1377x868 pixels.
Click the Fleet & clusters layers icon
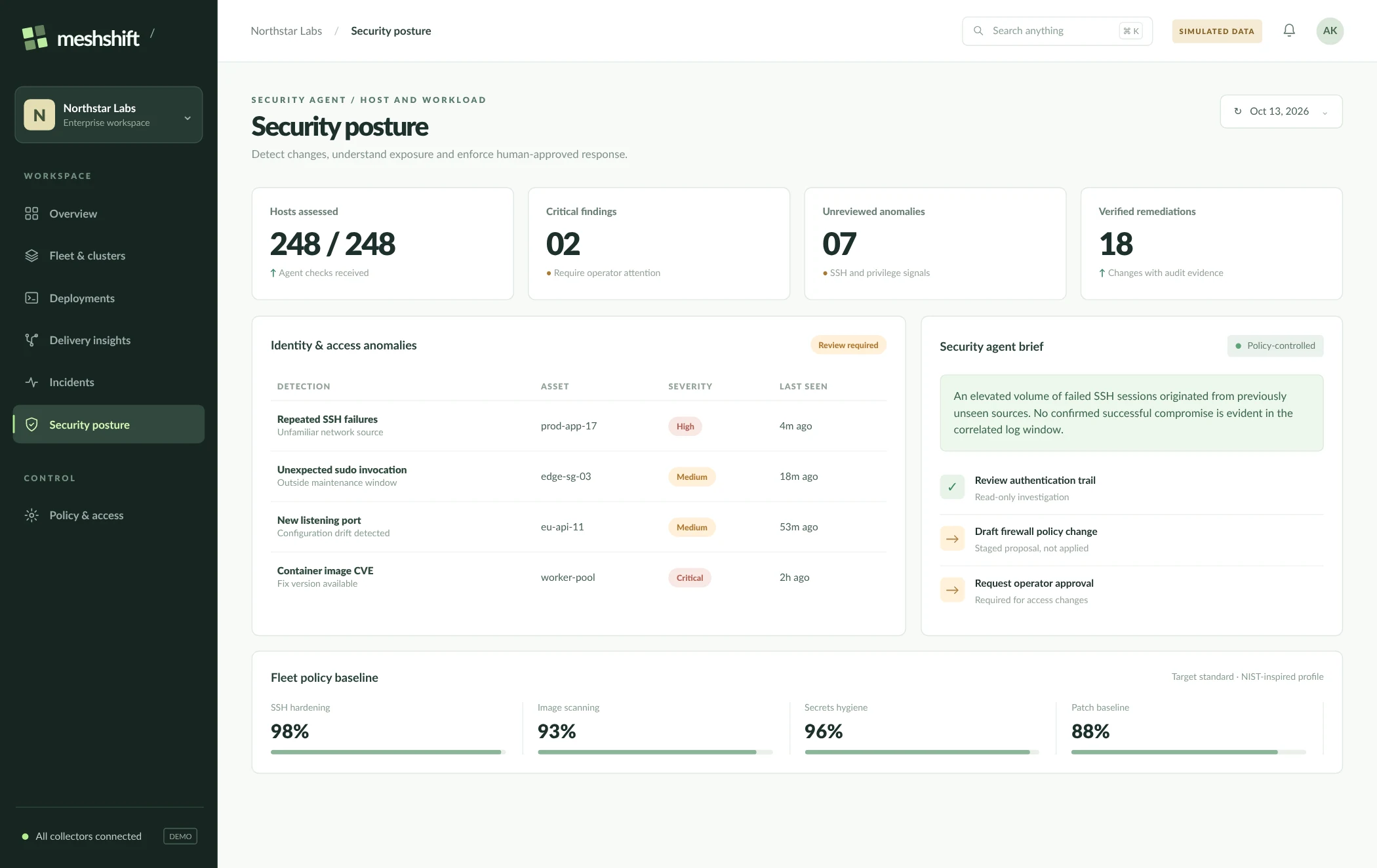pyautogui.click(x=31, y=256)
